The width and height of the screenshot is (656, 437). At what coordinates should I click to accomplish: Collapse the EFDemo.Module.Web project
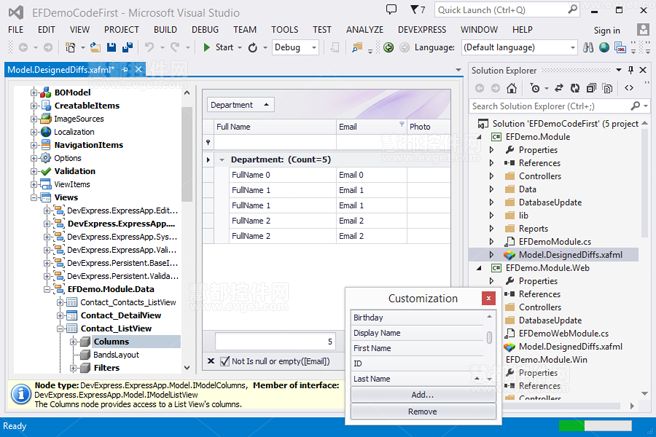point(479,268)
